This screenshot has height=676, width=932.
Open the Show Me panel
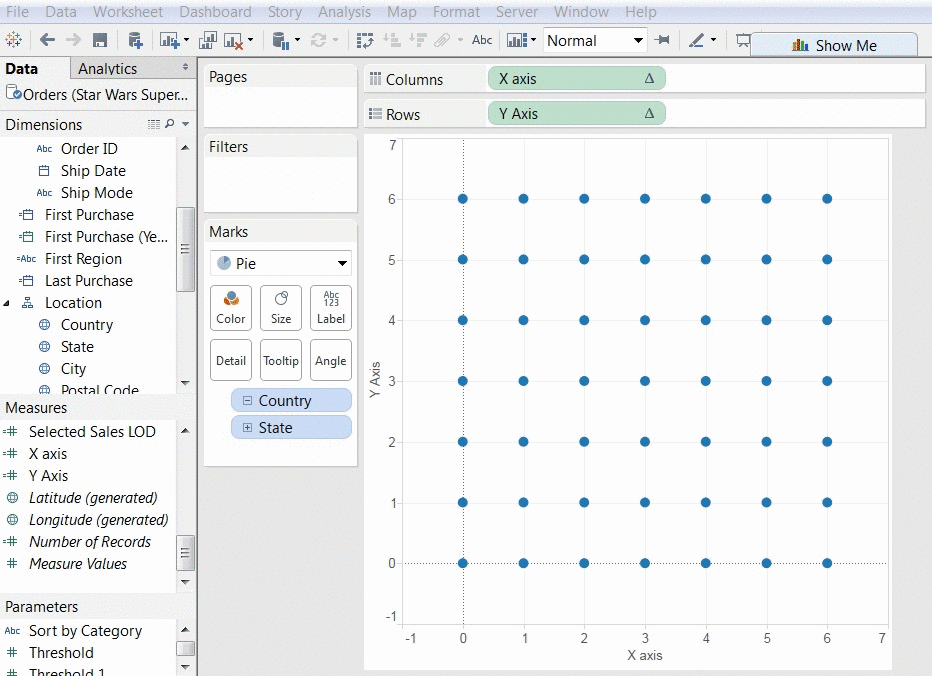(834, 45)
